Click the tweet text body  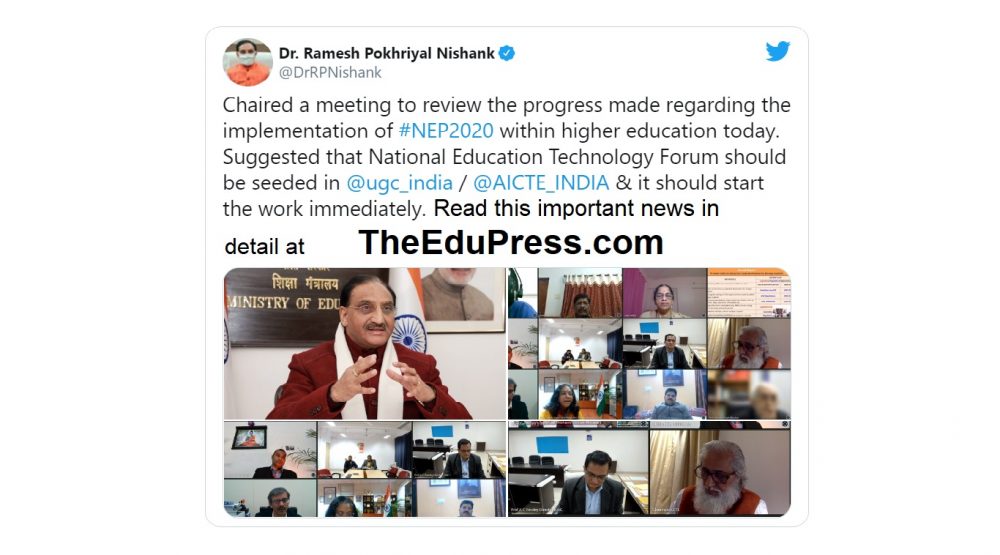click(x=506, y=157)
